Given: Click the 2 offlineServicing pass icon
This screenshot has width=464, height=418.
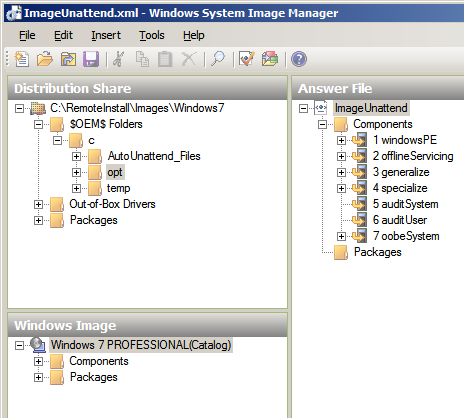Looking at the screenshot, I should pyautogui.click(x=359, y=156).
